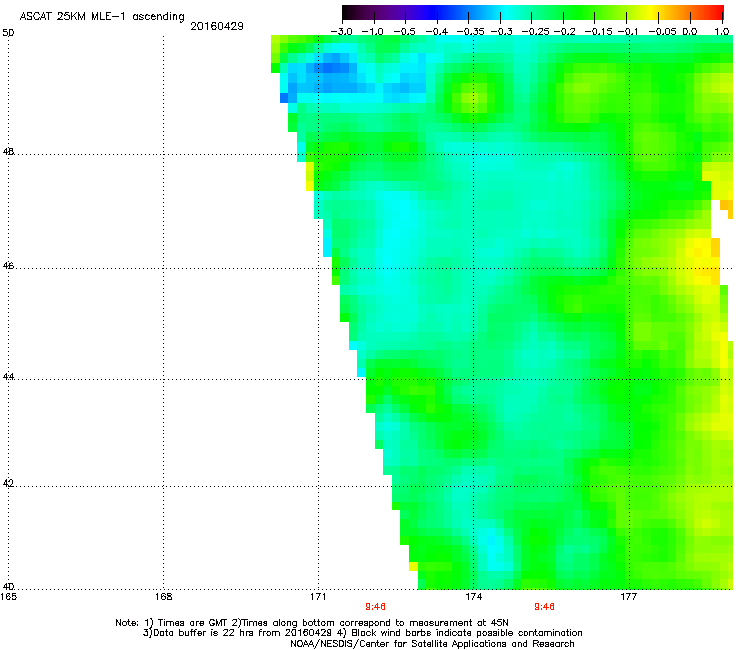
Task: Click the color bar label '-0.05'
Action: point(662,32)
